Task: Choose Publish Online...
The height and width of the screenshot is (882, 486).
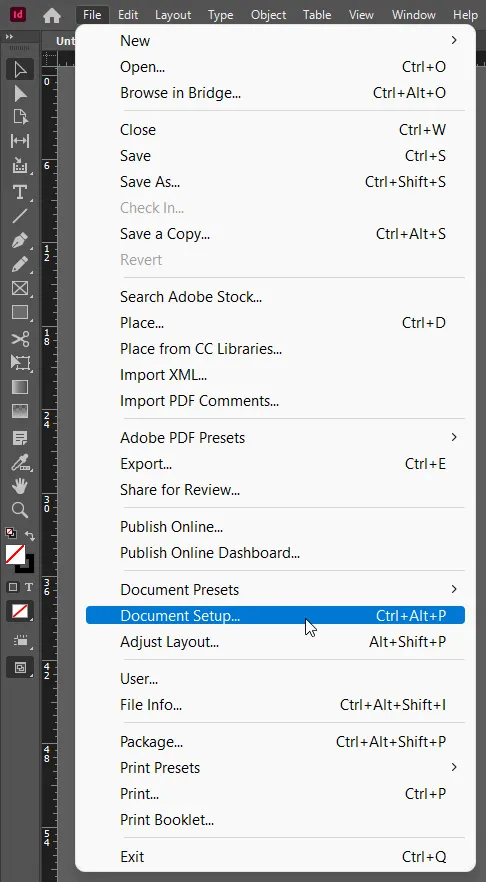Action: click(276, 527)
